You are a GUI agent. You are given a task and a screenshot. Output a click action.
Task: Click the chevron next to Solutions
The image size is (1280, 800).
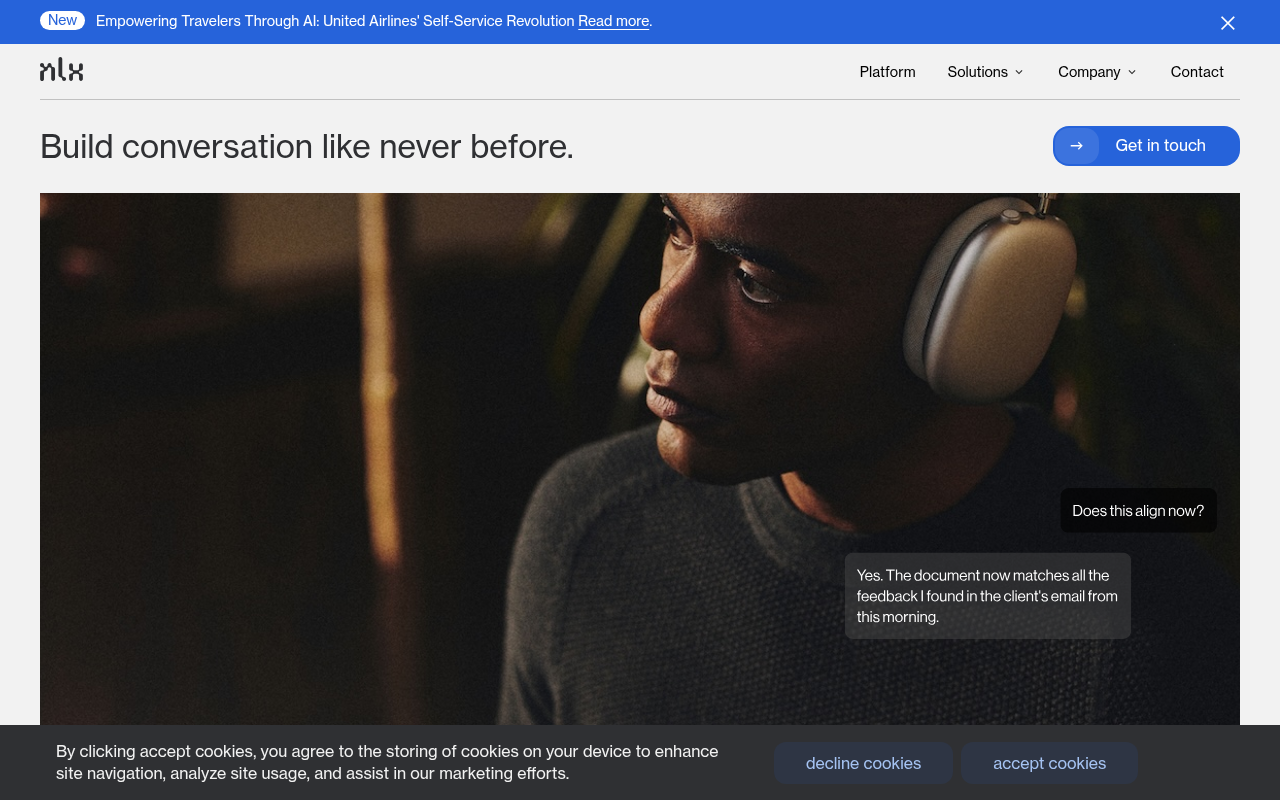(1019, 71)
